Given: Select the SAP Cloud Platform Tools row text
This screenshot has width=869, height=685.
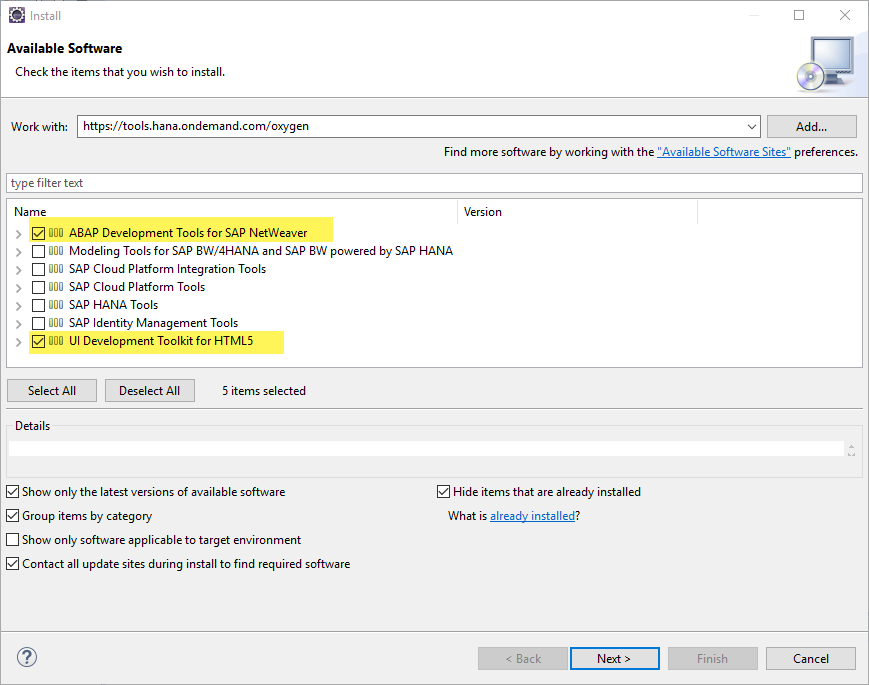Looking at the screenshot, I should [137, 287].
